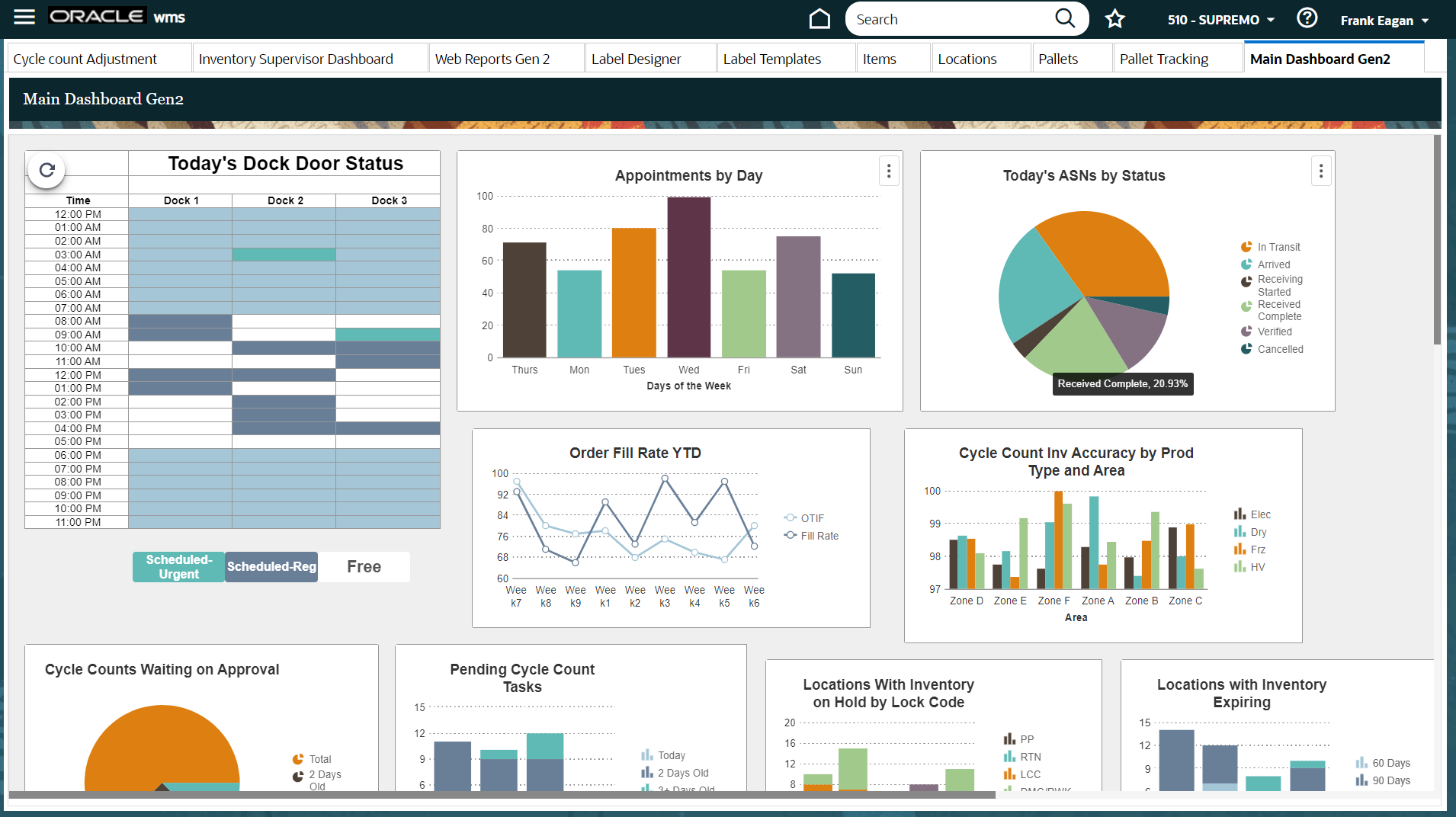This screenshot has width=1456, height=817.
Task: Go to the home page icon
Action: pyautogui.click(x=819, y=18)
